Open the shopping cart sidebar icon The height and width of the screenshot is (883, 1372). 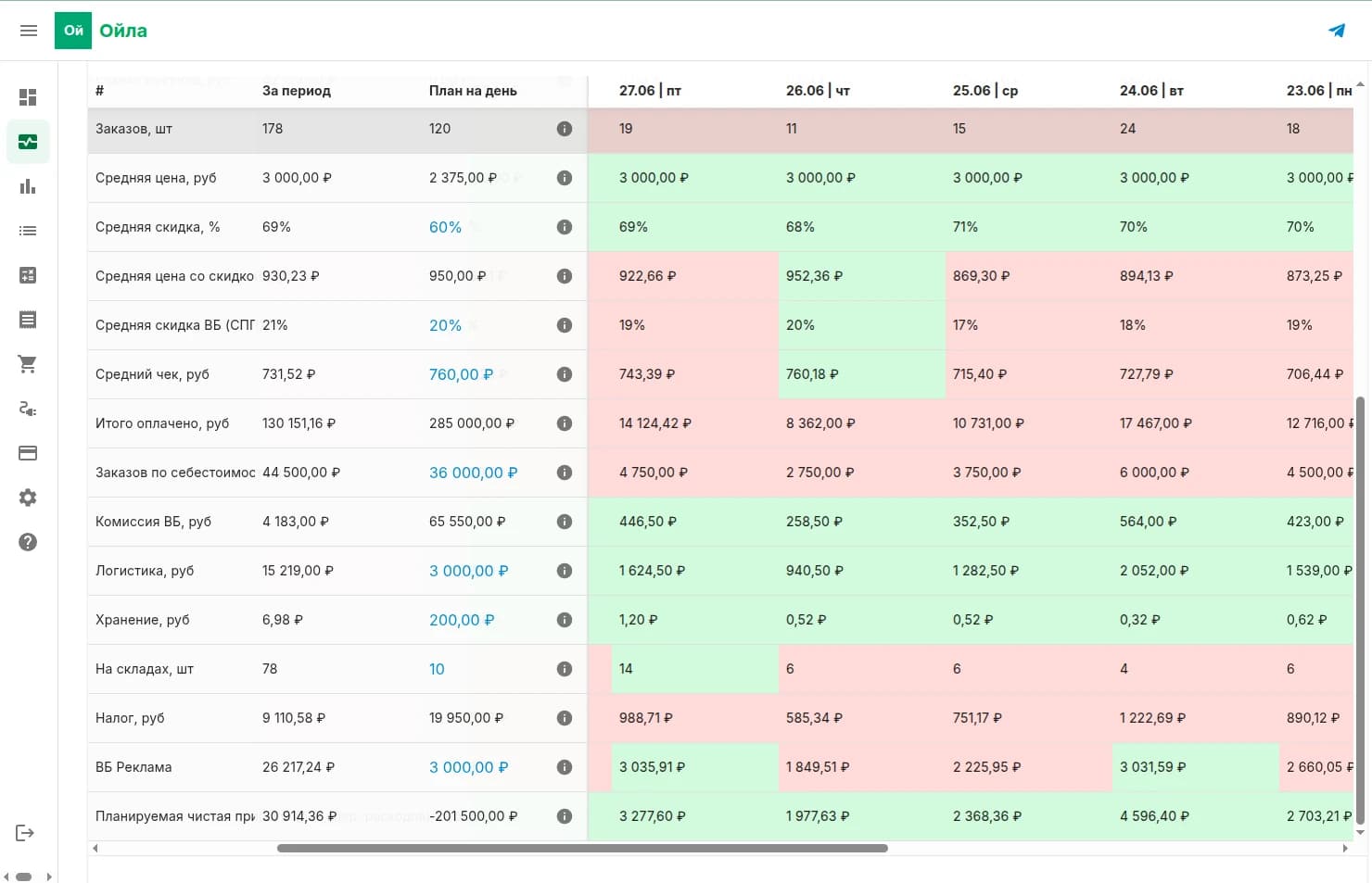tap(28, 364)
